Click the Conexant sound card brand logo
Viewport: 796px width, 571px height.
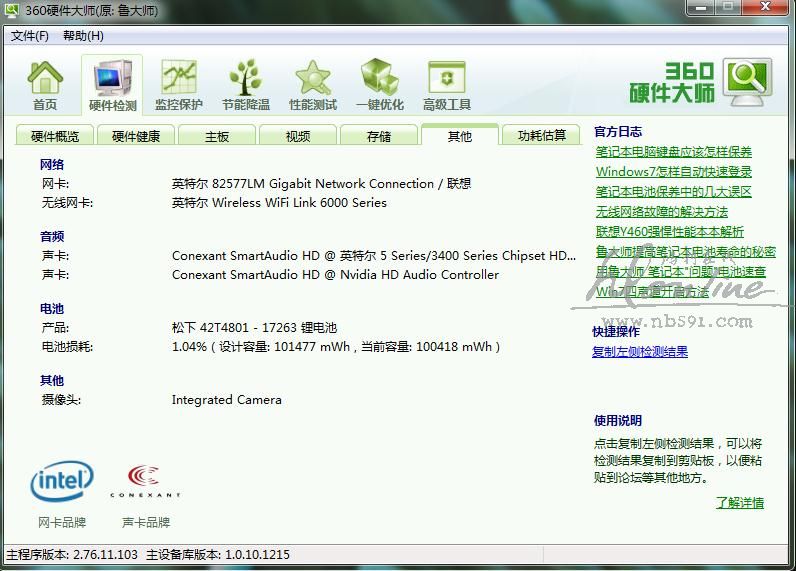(x=146, y=481)
